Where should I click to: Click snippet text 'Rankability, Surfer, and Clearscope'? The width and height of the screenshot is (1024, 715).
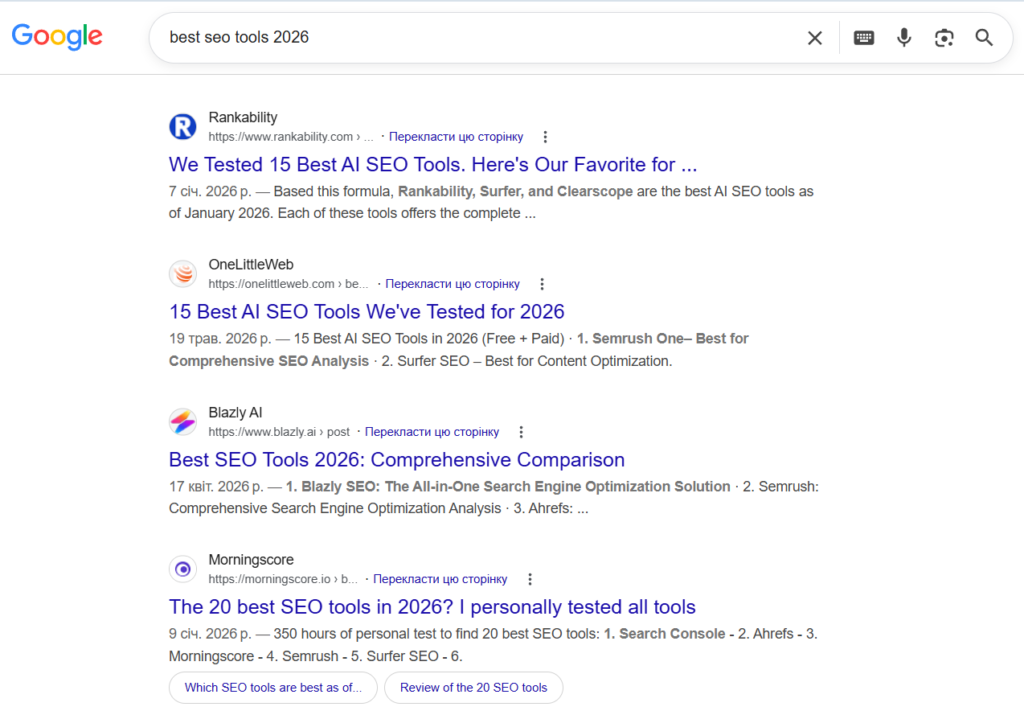(515, 191)
